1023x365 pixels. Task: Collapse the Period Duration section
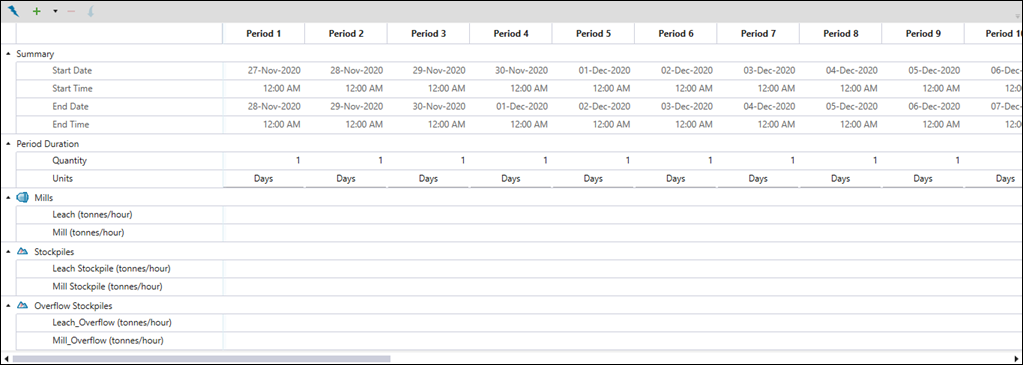tap(8, 144)
